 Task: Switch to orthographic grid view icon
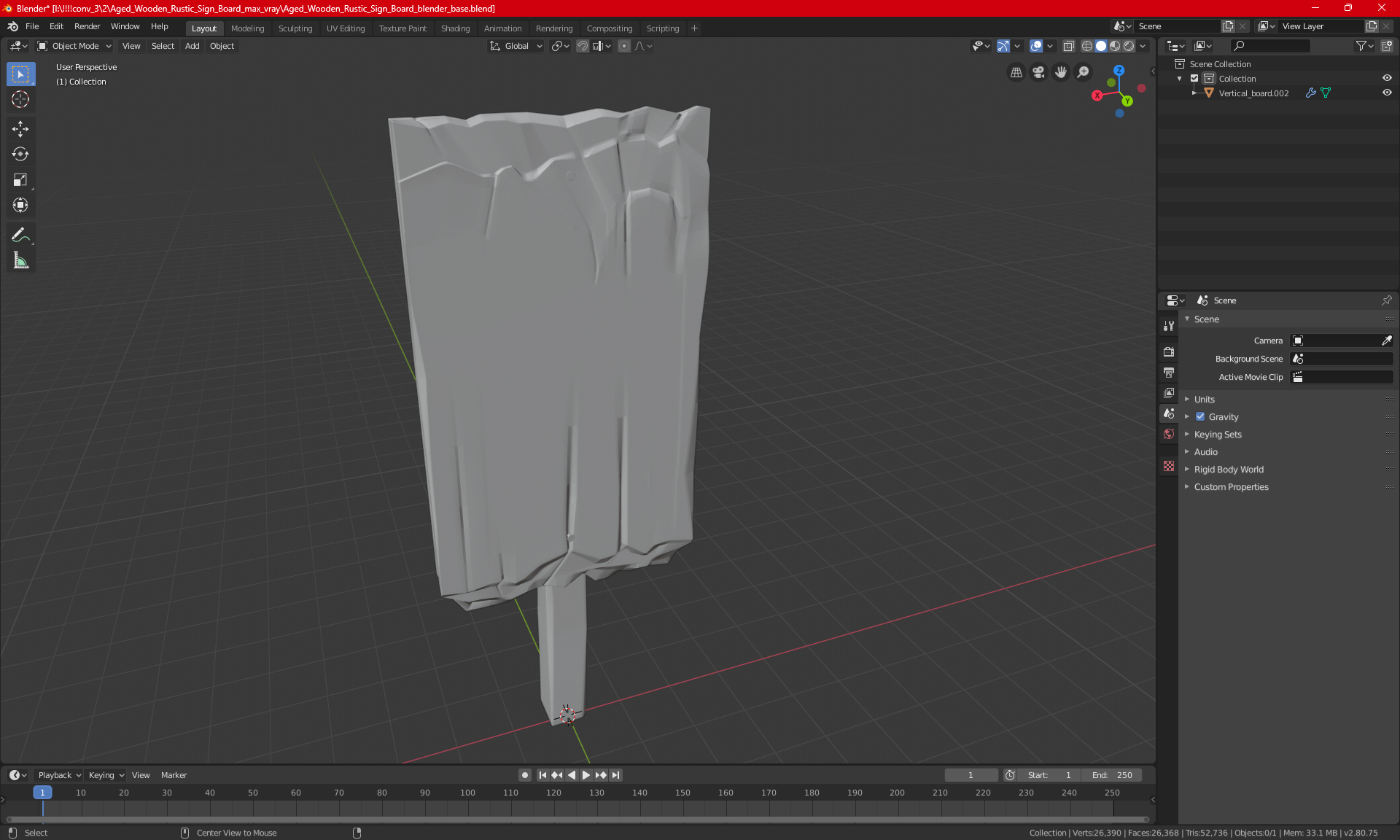coord(1016,72)
